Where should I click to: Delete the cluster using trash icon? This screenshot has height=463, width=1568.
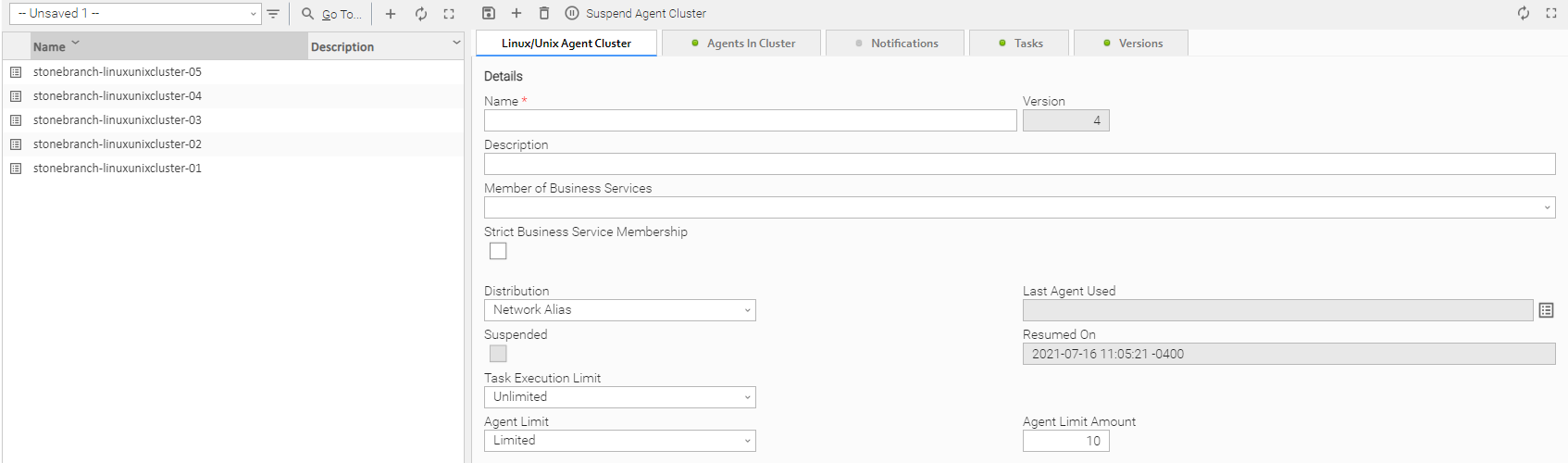pyautogui.click(x=544, y=13)
